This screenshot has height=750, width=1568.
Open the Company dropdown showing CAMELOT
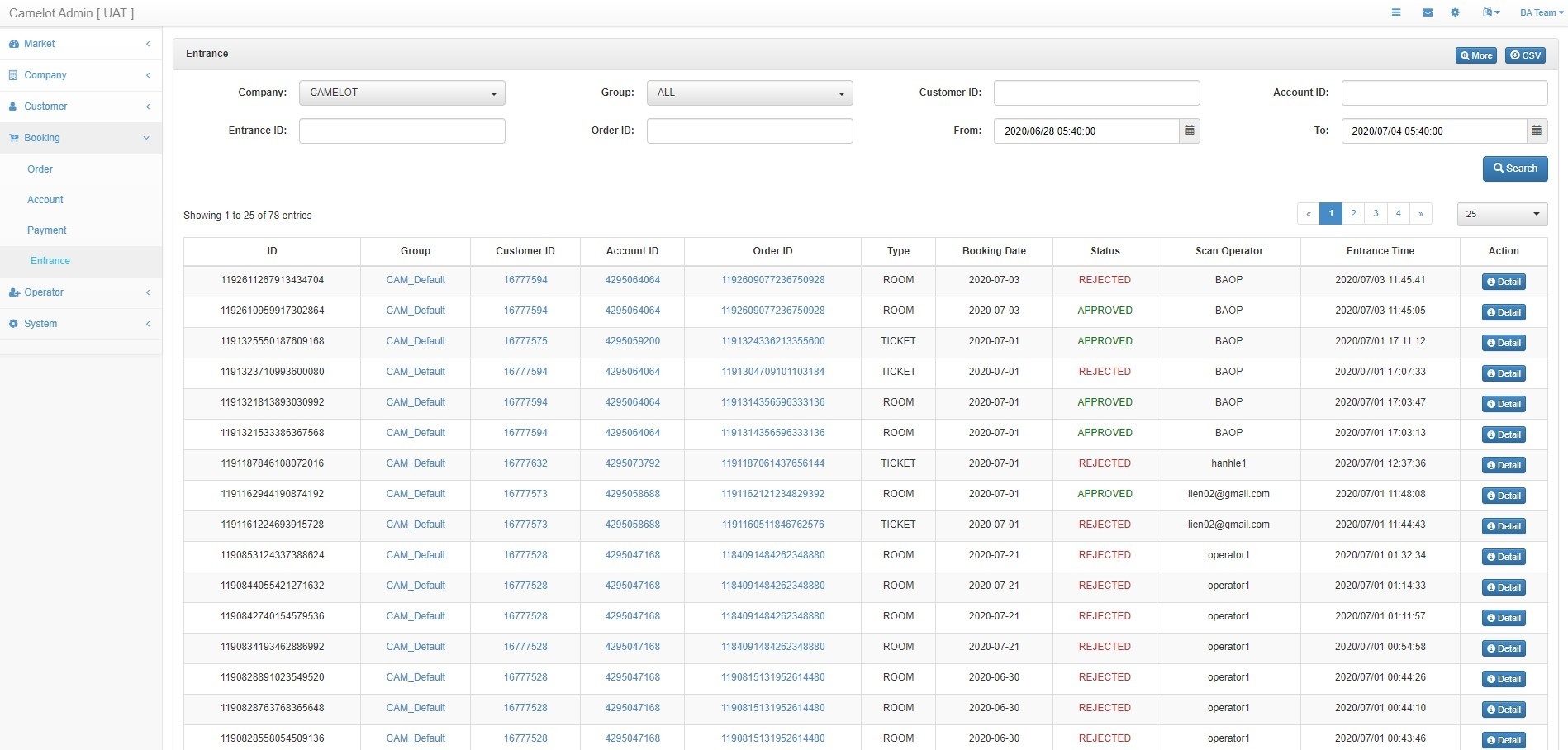[x=402, y=93]
